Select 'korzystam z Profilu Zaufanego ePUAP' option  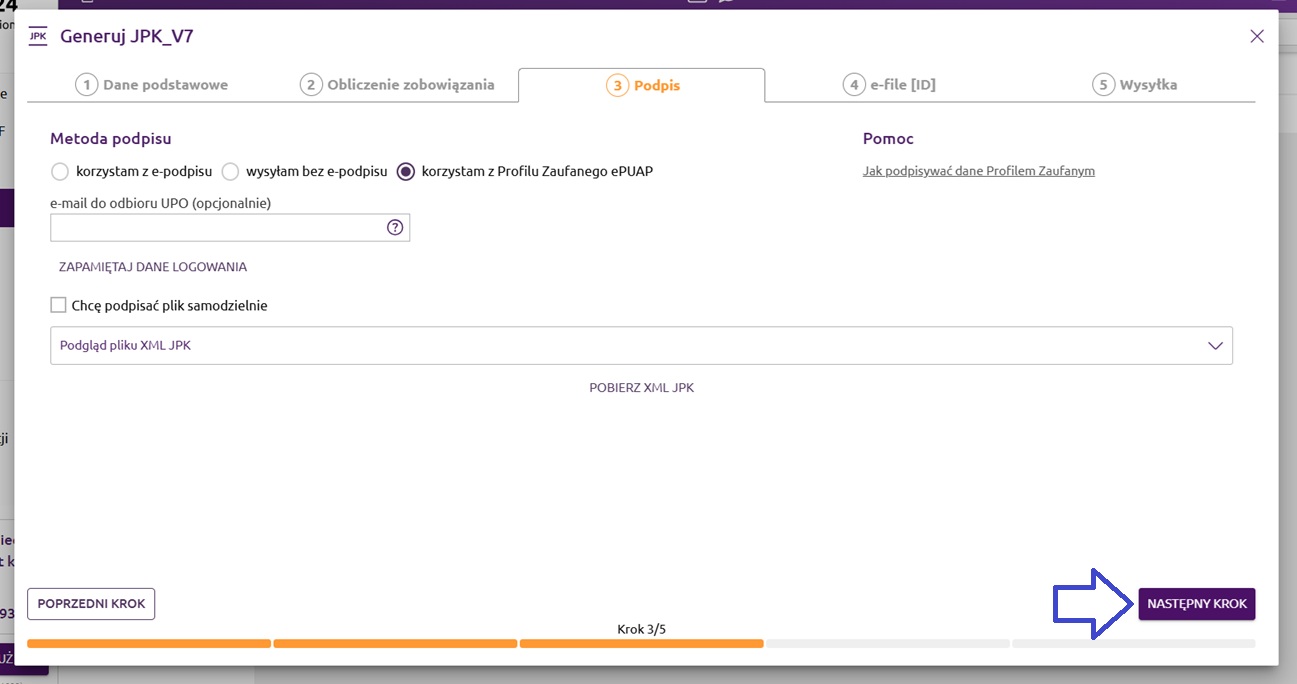(406, 172)
